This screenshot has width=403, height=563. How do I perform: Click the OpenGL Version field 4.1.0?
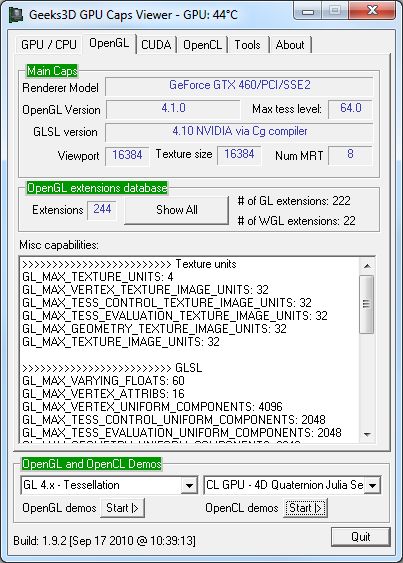[173, 109]
